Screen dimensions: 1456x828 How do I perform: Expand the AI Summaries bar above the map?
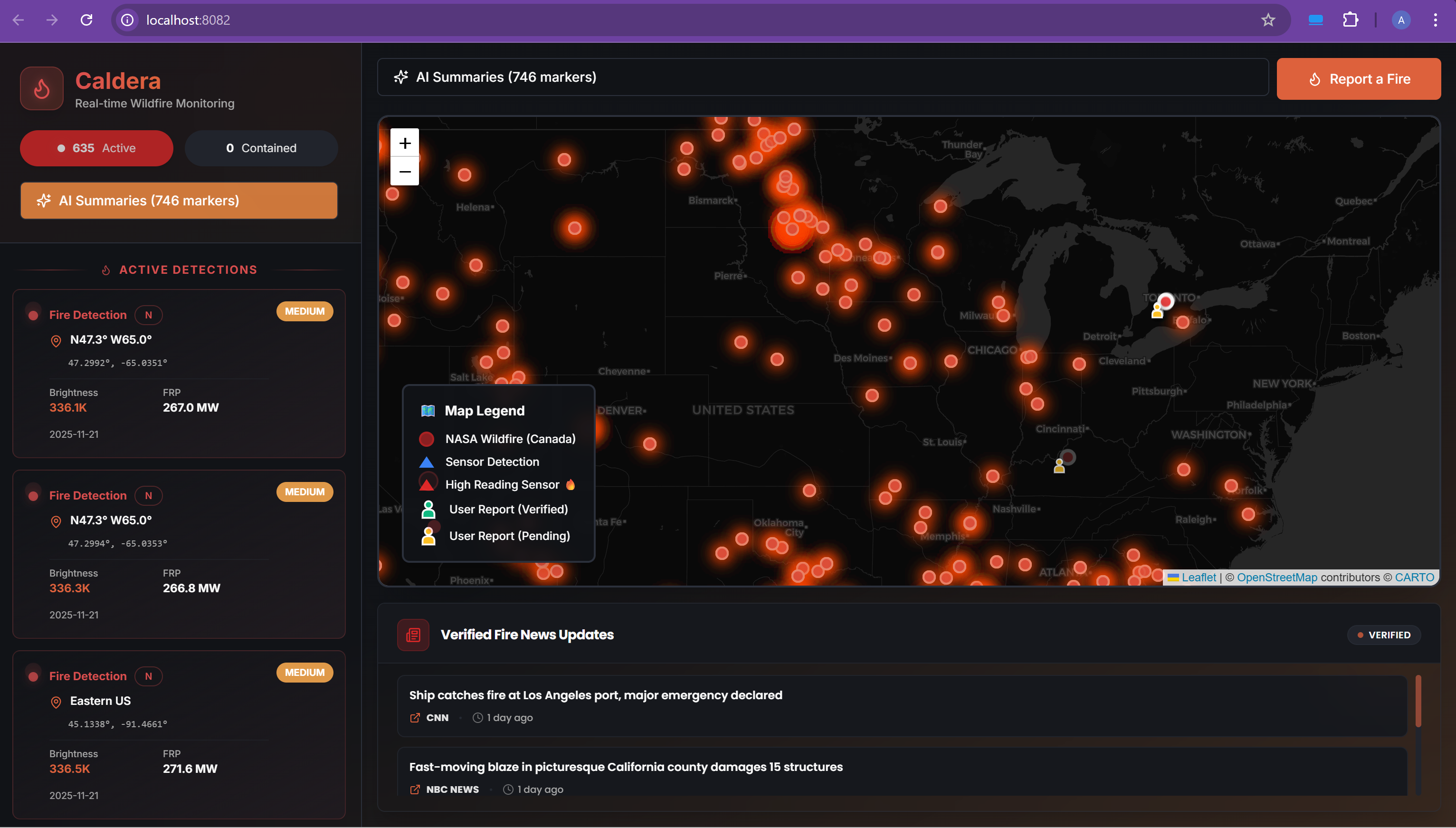[x=822, y=77]
